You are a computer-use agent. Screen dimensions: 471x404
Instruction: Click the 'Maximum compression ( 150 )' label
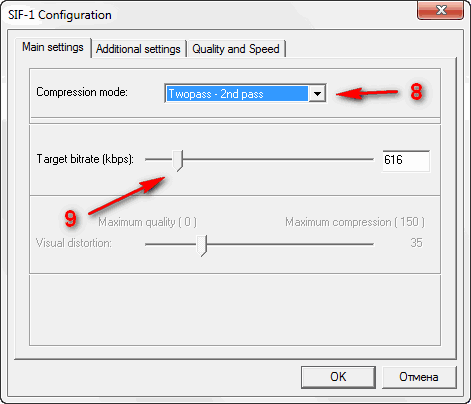355,222
